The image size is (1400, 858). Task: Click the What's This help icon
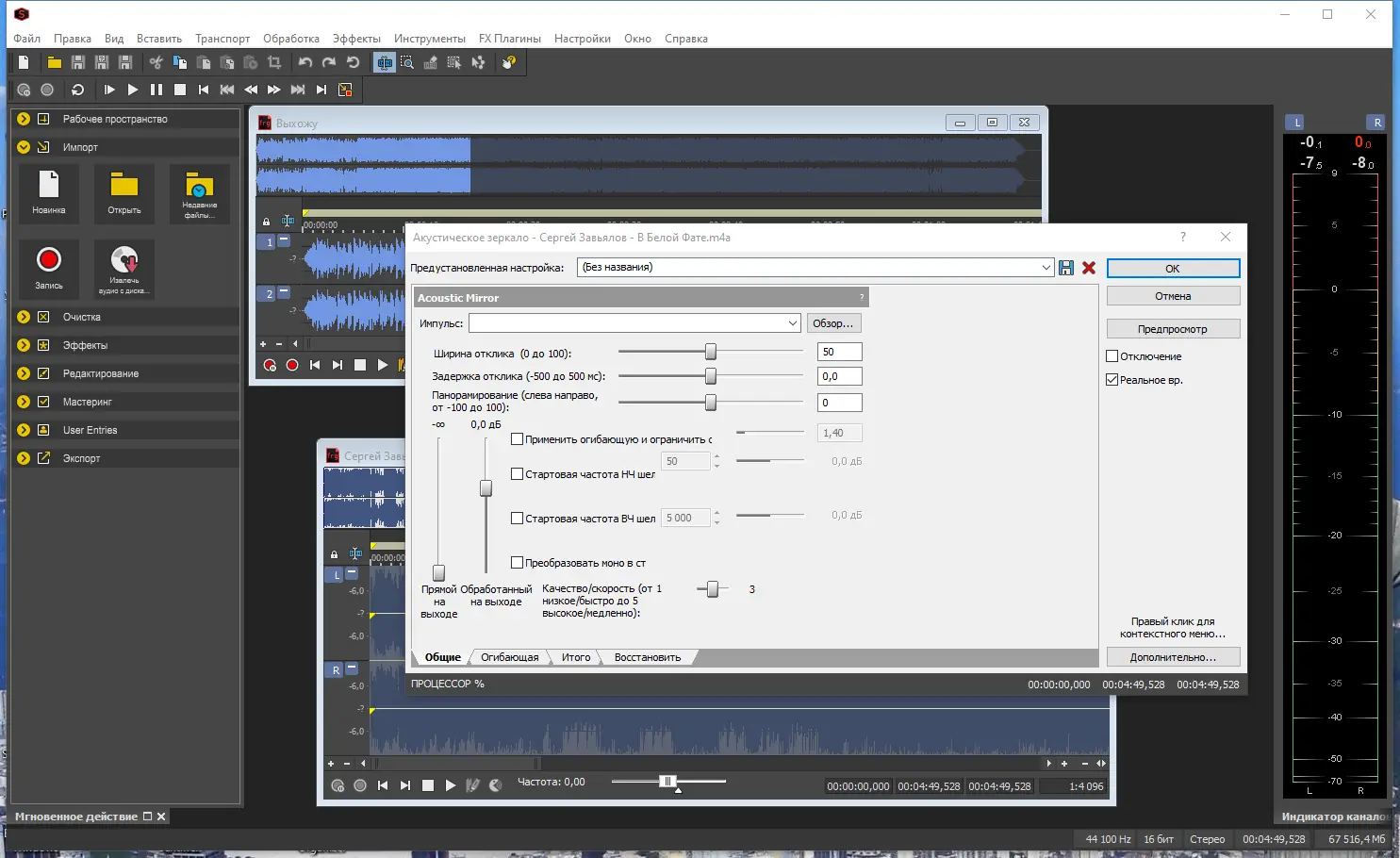509,62
